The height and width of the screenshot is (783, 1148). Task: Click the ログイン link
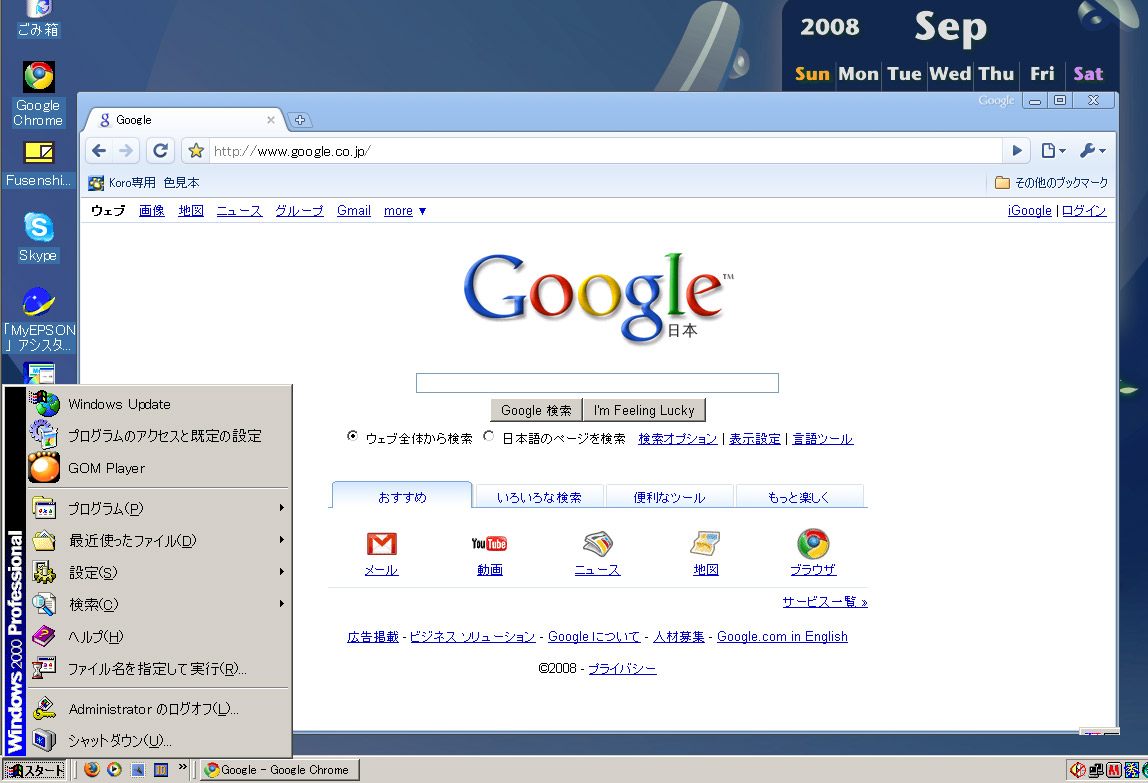coord(1084,211)
